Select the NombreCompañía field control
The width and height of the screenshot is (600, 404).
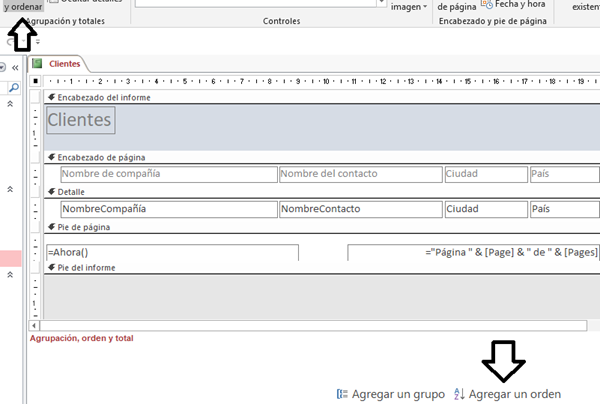[169, 209]
